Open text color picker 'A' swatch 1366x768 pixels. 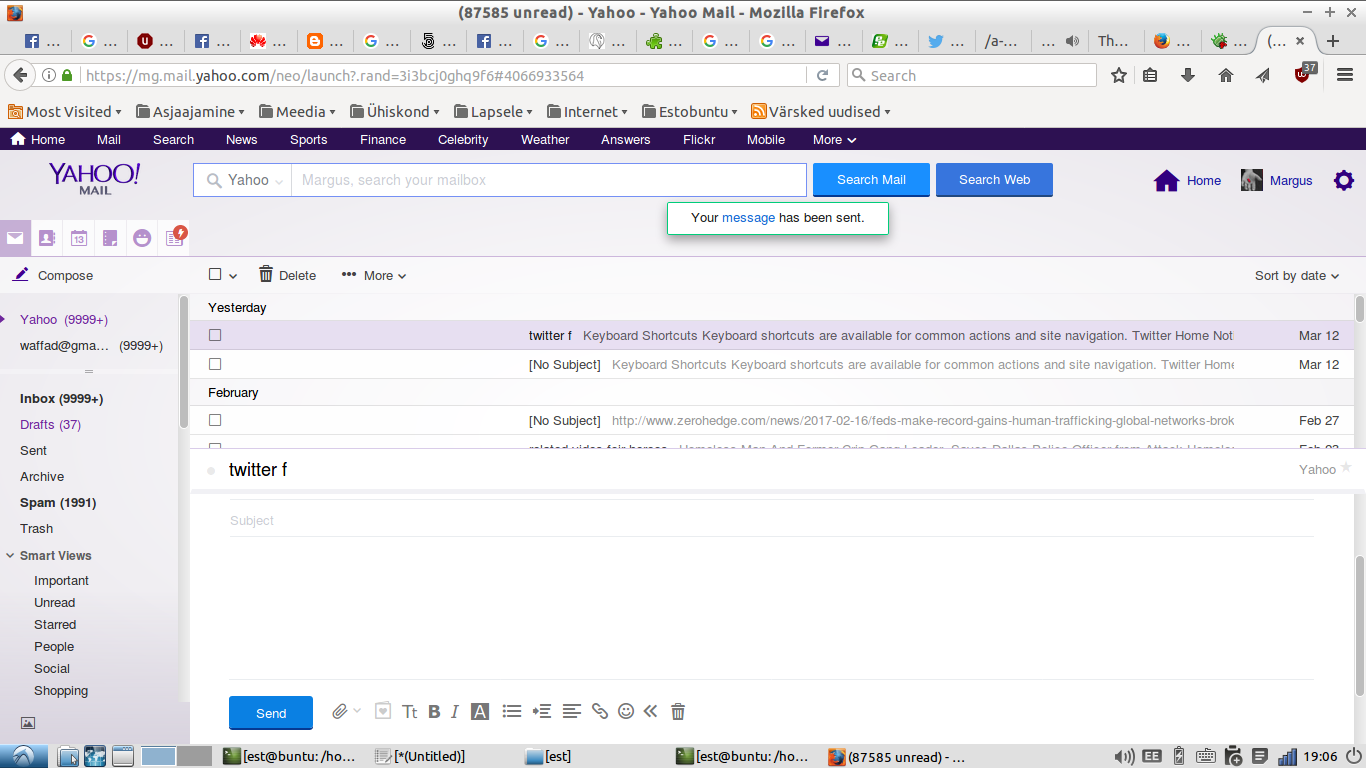pos(480,712)
